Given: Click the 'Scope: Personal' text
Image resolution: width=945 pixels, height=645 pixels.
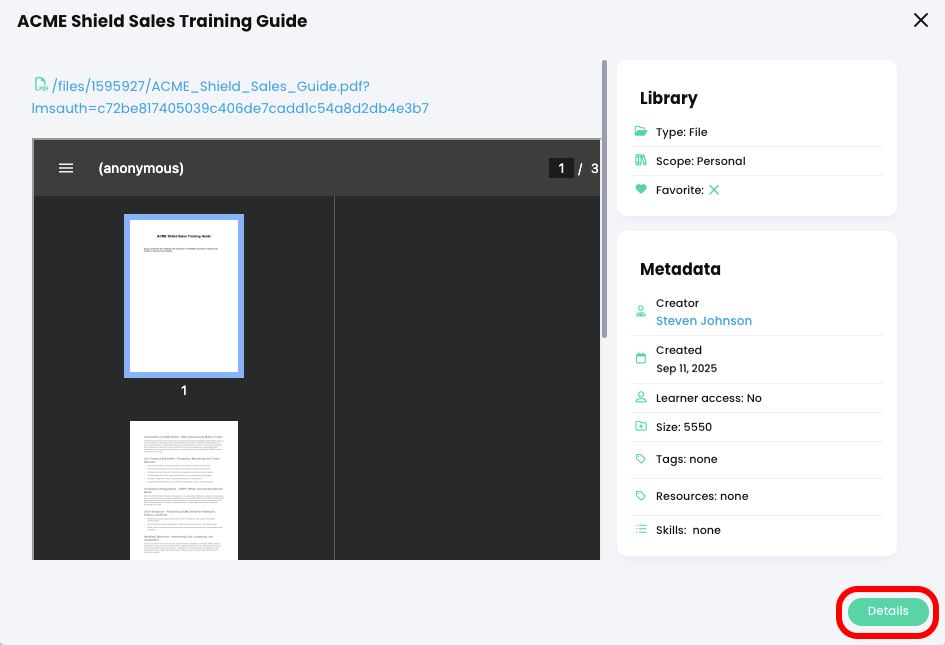Looking at the screenshot, I should tap(700, 161).
